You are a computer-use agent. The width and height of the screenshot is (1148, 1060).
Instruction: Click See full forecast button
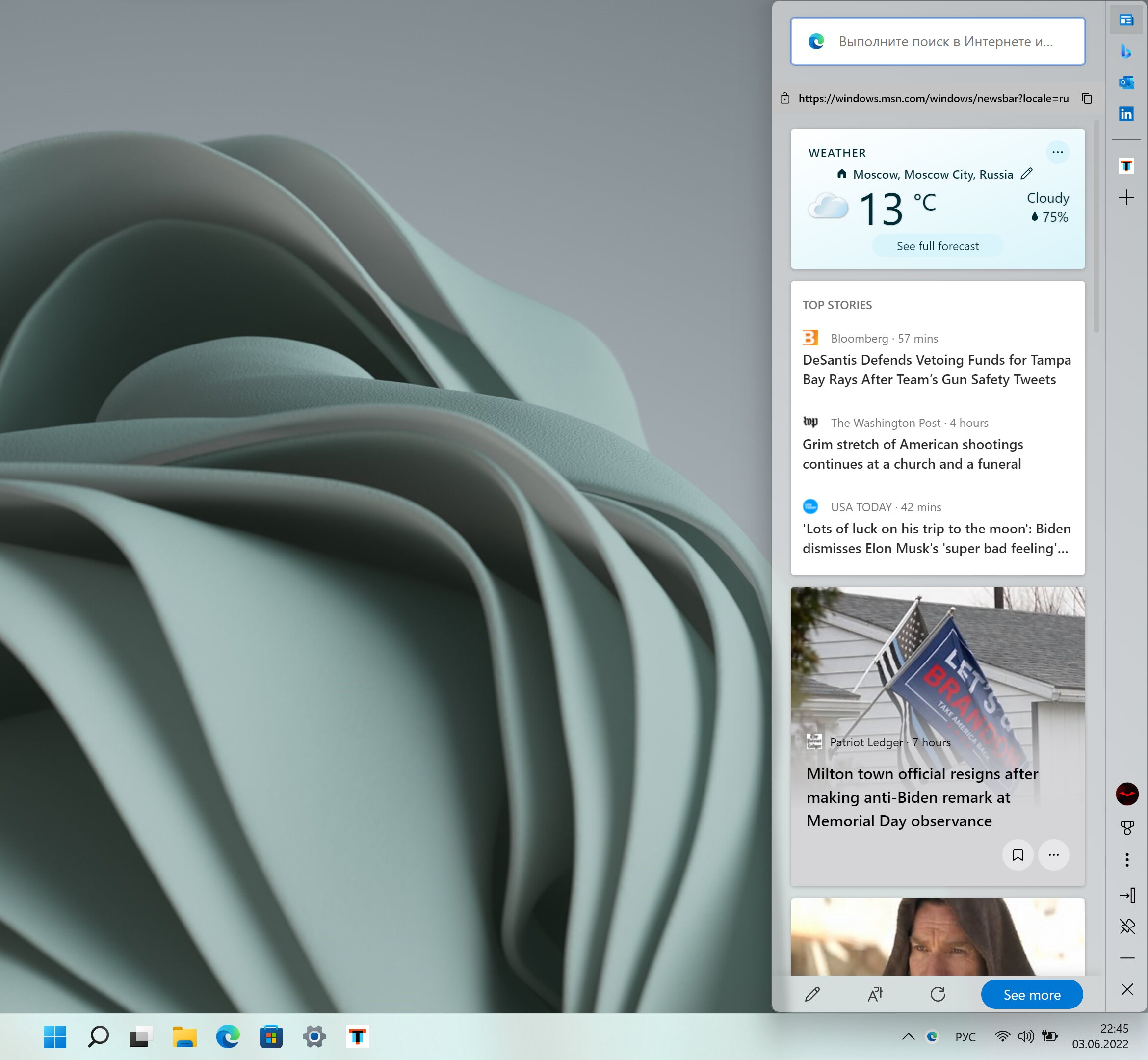(938, 246)
